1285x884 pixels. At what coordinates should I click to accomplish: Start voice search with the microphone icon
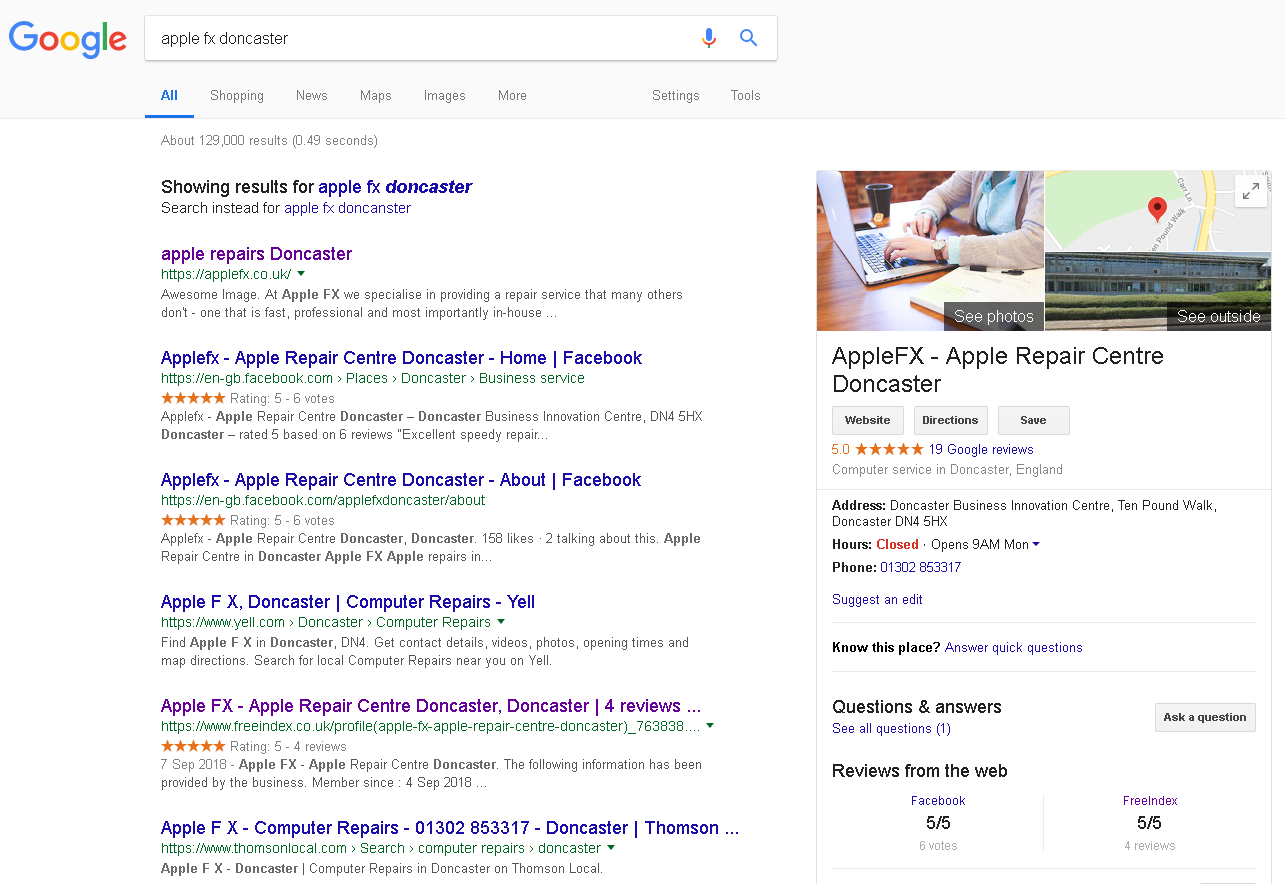coord(709,38)
